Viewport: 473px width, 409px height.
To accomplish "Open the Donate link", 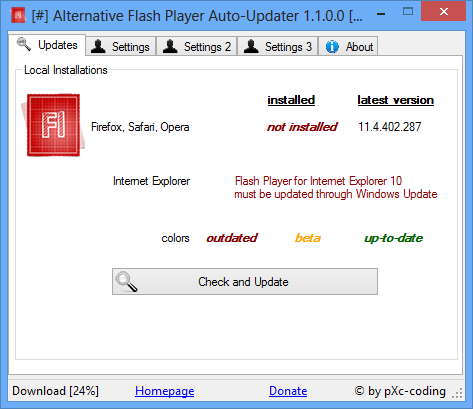I will pos(288,391).
